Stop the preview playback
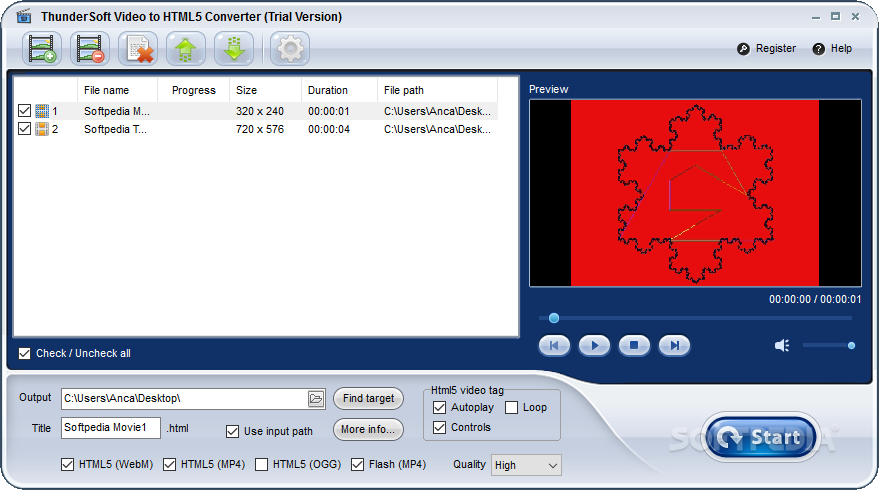 (x=634, y=345)
